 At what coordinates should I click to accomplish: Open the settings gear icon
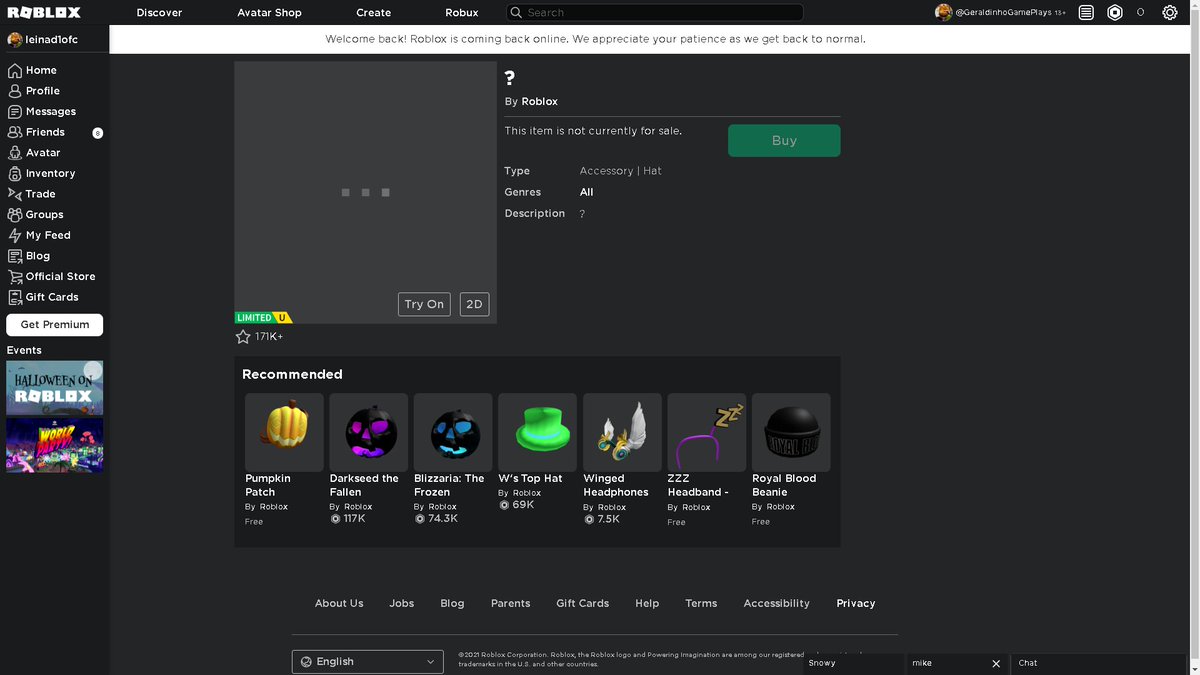[x=1170, y=13]
